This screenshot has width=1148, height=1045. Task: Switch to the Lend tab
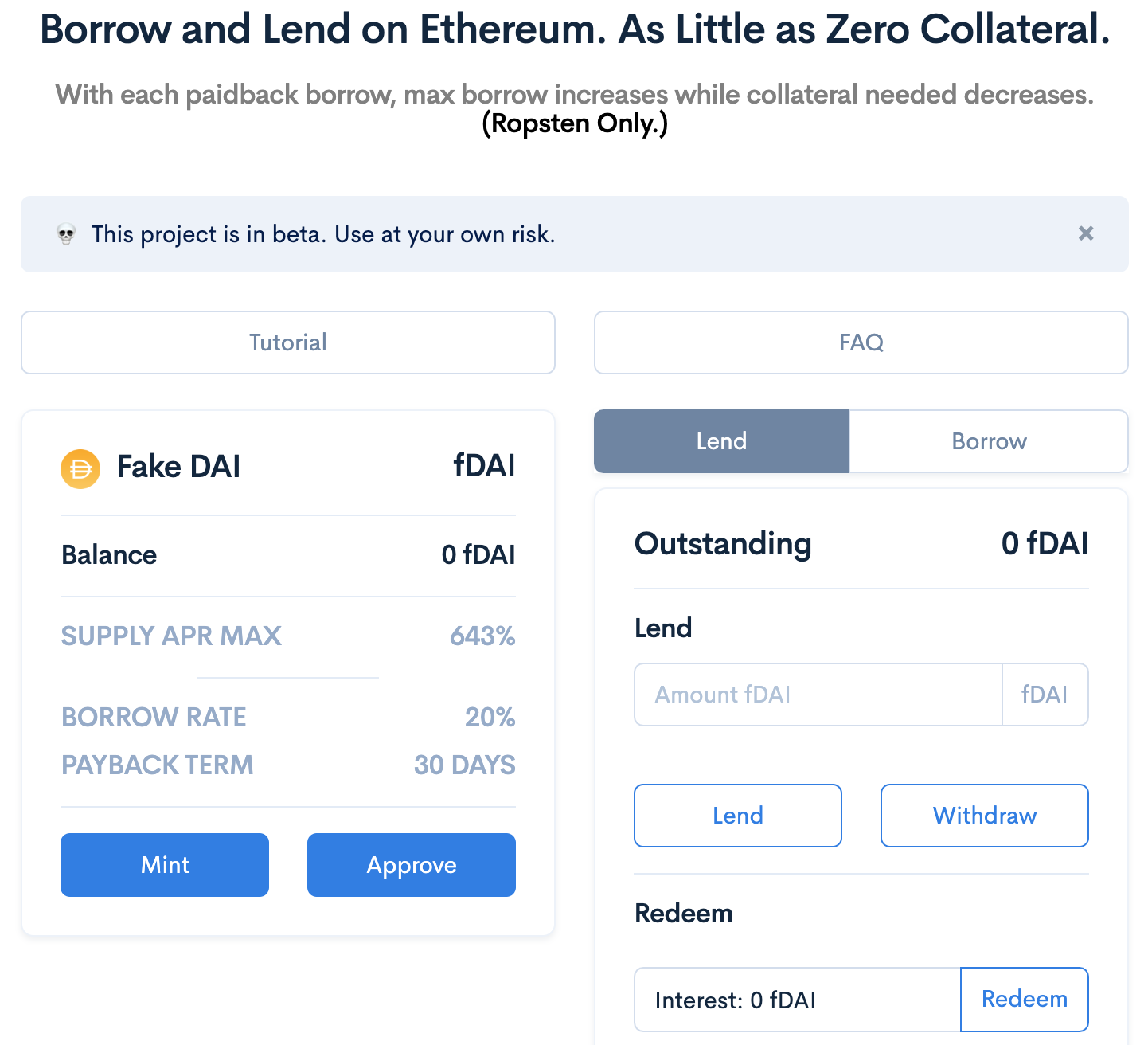coord(721,441)
